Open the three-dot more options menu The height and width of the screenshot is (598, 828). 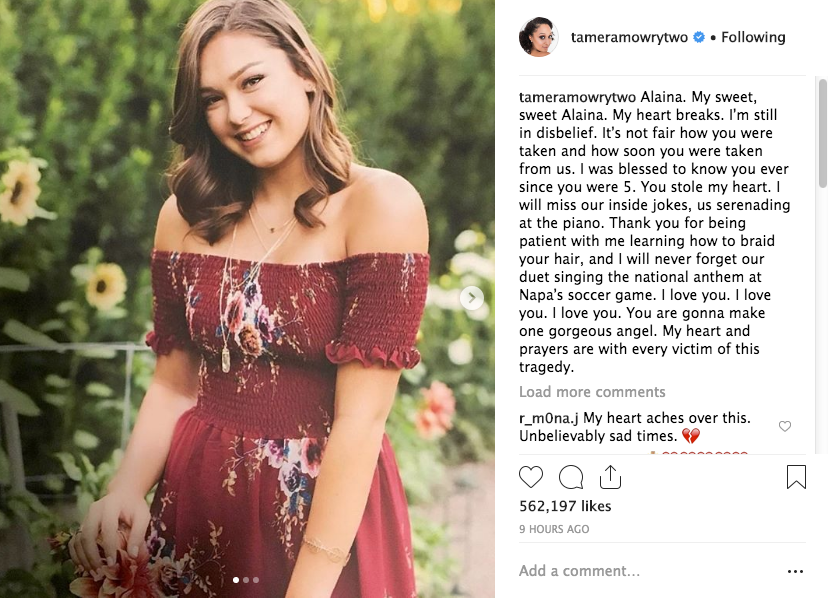point(795,572)
